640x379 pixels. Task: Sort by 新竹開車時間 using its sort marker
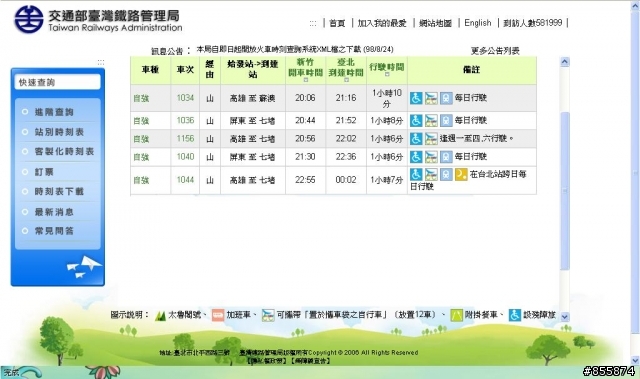click(306, 80)
